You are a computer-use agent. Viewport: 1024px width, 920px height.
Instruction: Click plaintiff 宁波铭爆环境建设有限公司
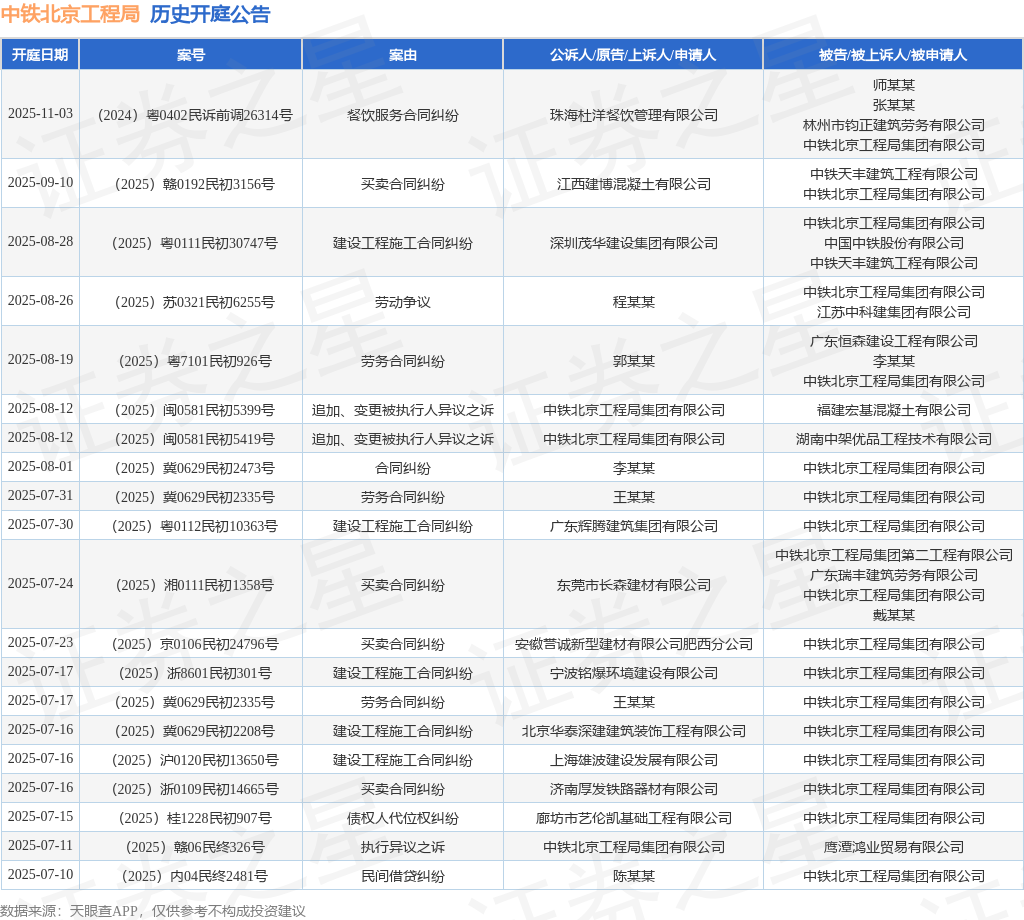pyautogui.click(x=633, y=673)
